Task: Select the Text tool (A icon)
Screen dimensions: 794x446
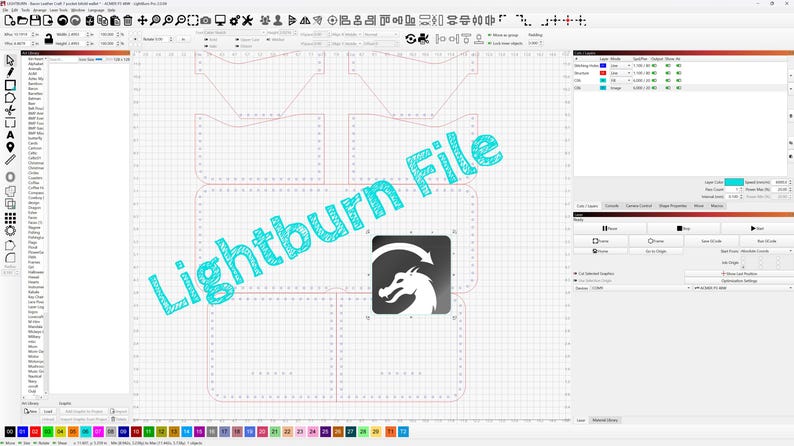Action: tap(10, 135)
